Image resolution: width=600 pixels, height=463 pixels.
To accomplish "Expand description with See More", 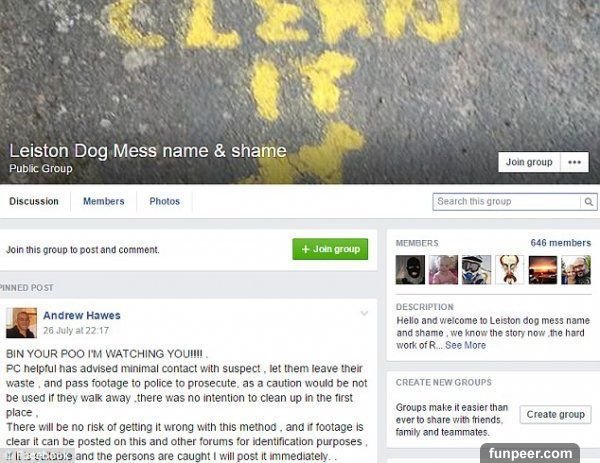I will tap(465, 345).
